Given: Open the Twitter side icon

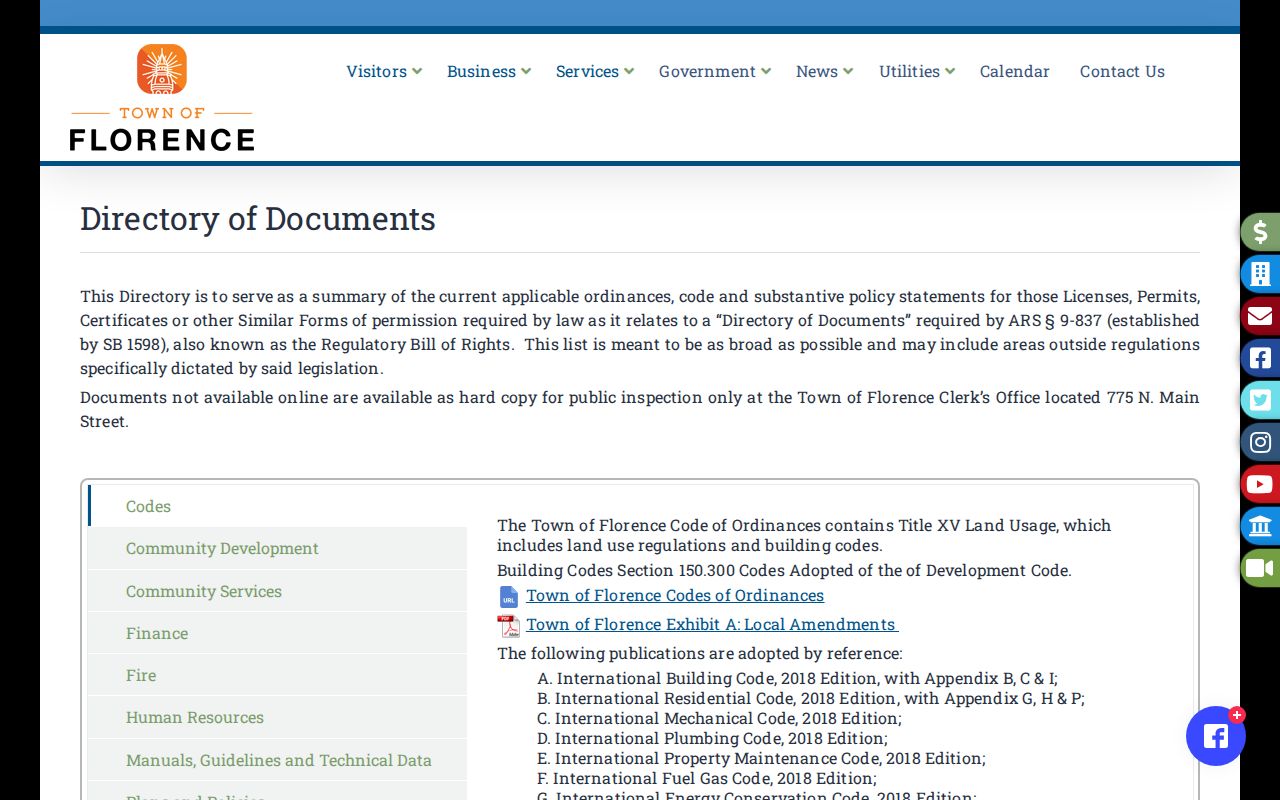Looking at the screenshot, I should tap(1260, 401).
